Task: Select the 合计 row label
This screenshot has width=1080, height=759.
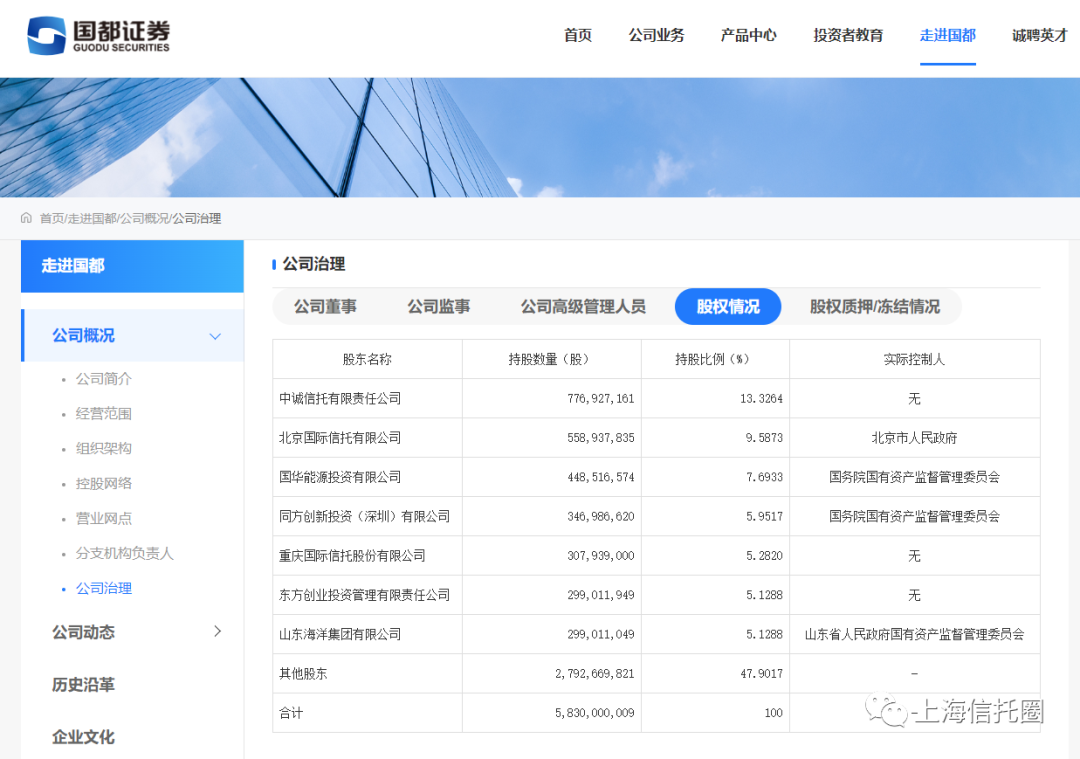Action: click(291, 712)
